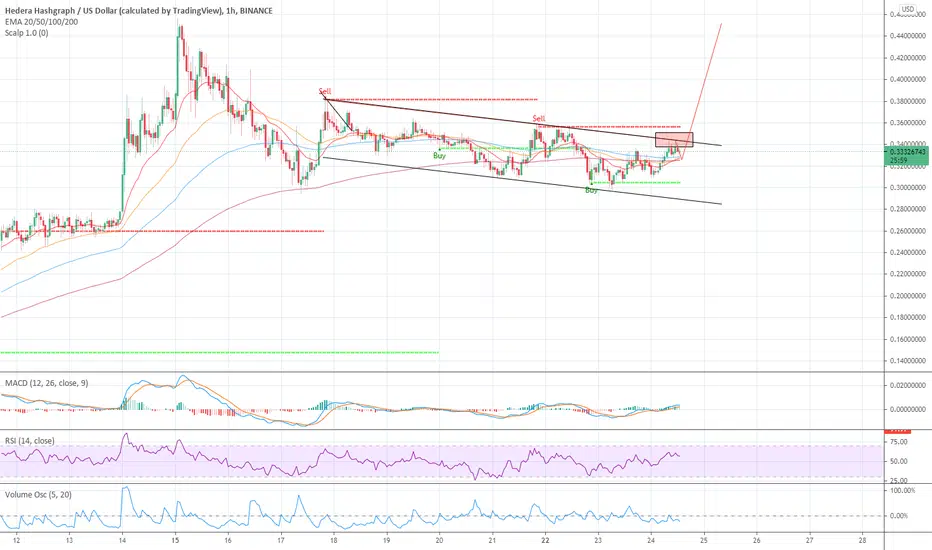Select the Scalp 1.0 (0) indicator label
932x550 pixels.
pos(27,33)
